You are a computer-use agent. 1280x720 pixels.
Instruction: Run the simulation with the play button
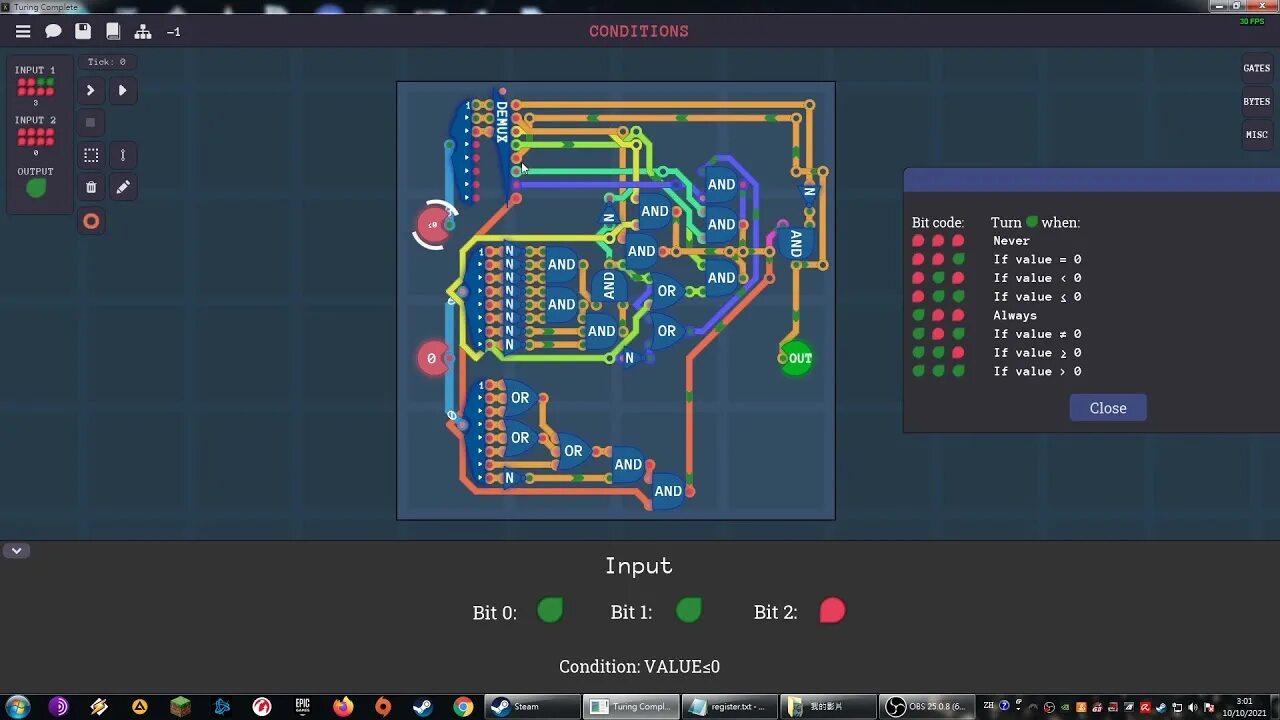[x=122, y=90]
